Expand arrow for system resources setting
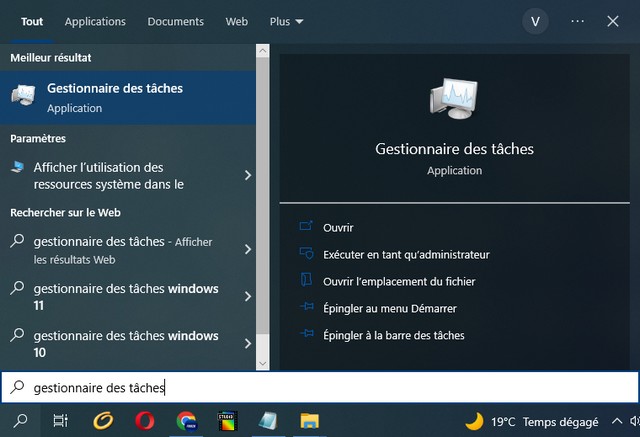The height and width of the screenshot is (437, 640). pos(248,175)
